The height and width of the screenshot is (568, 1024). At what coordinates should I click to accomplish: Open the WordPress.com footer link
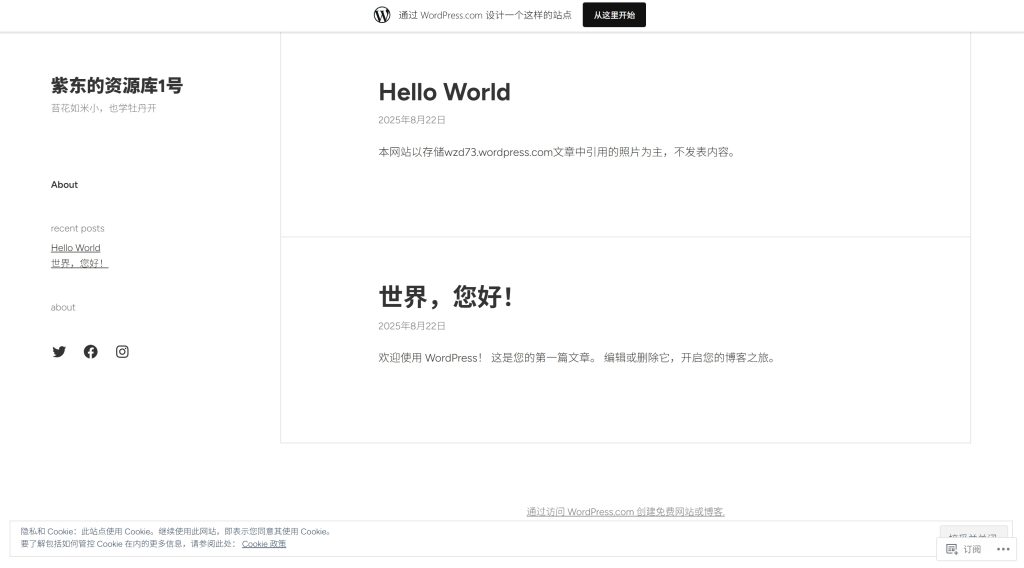pos(626,512)
